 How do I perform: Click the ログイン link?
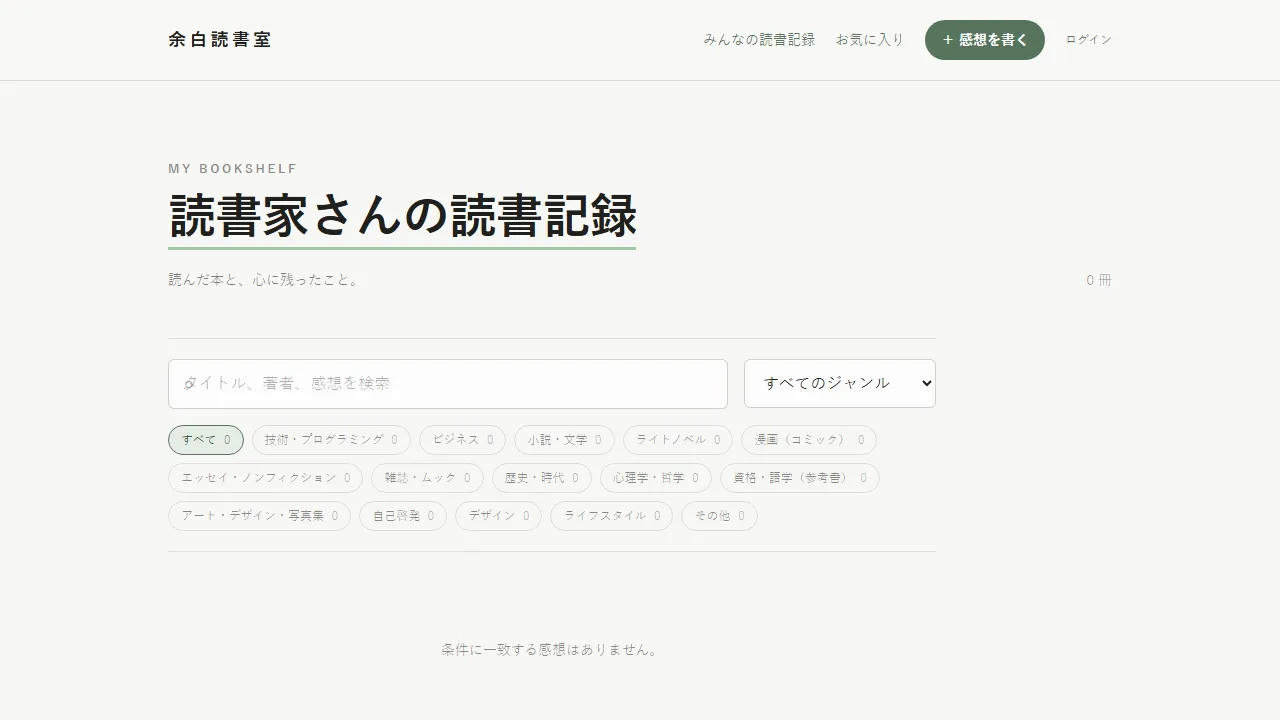click(x=1088, y=40)
